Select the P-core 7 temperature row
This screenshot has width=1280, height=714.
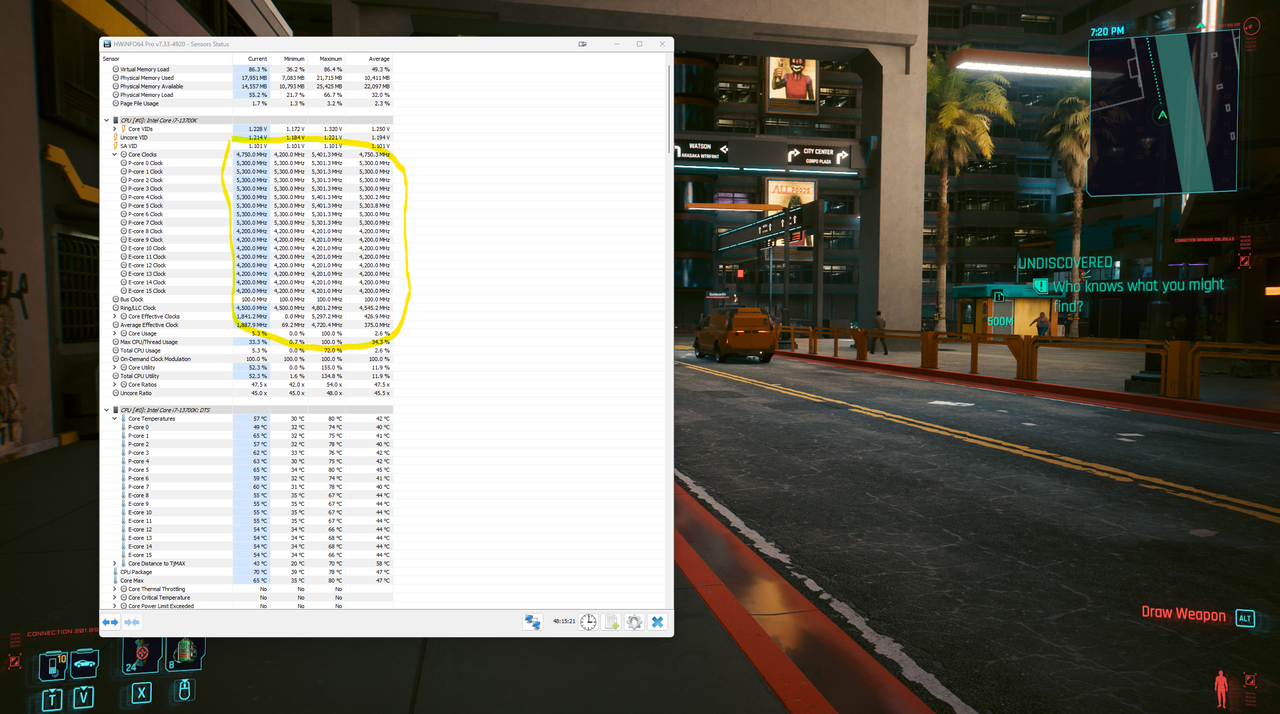click(x=247, y=487)
